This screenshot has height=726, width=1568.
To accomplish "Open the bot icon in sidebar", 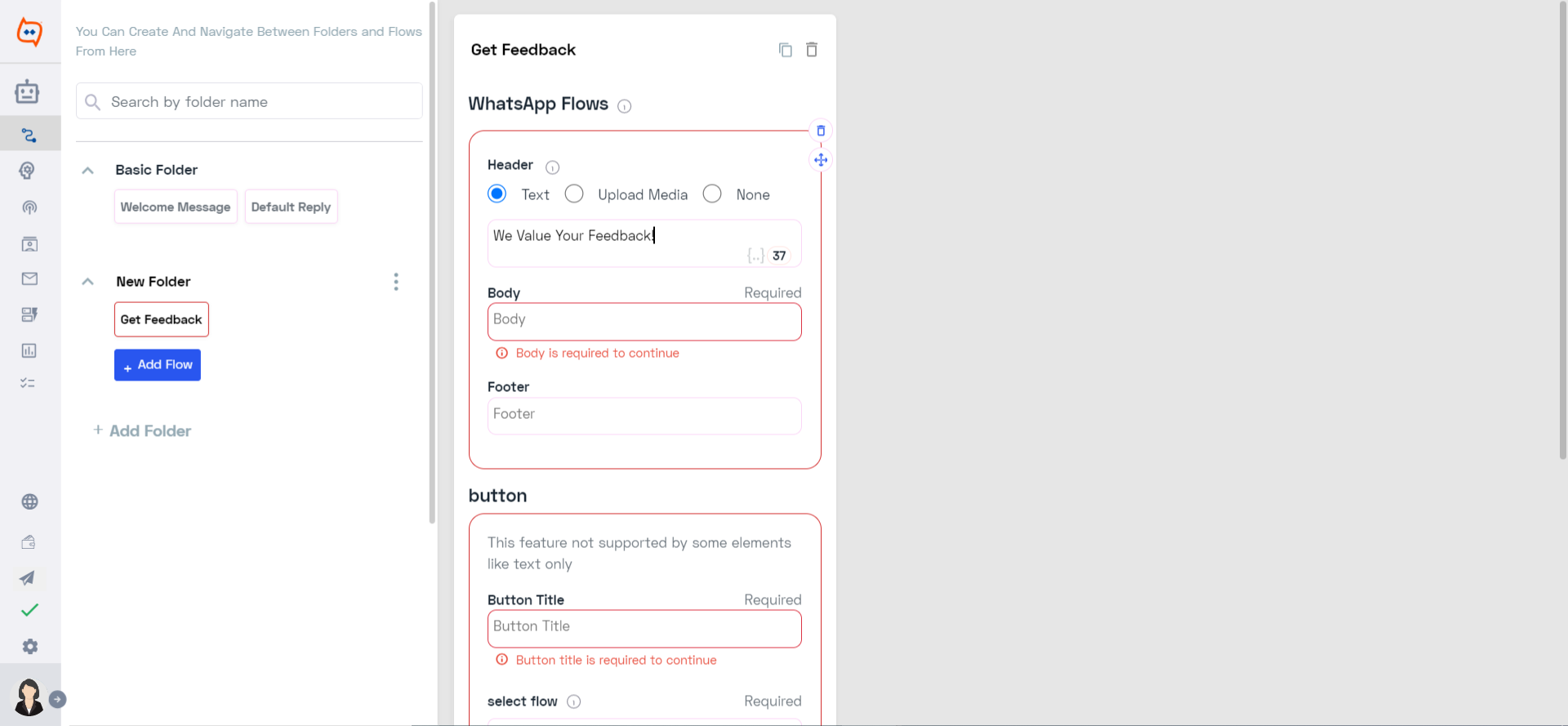I will pyautogui.click(x=27, y=91).
